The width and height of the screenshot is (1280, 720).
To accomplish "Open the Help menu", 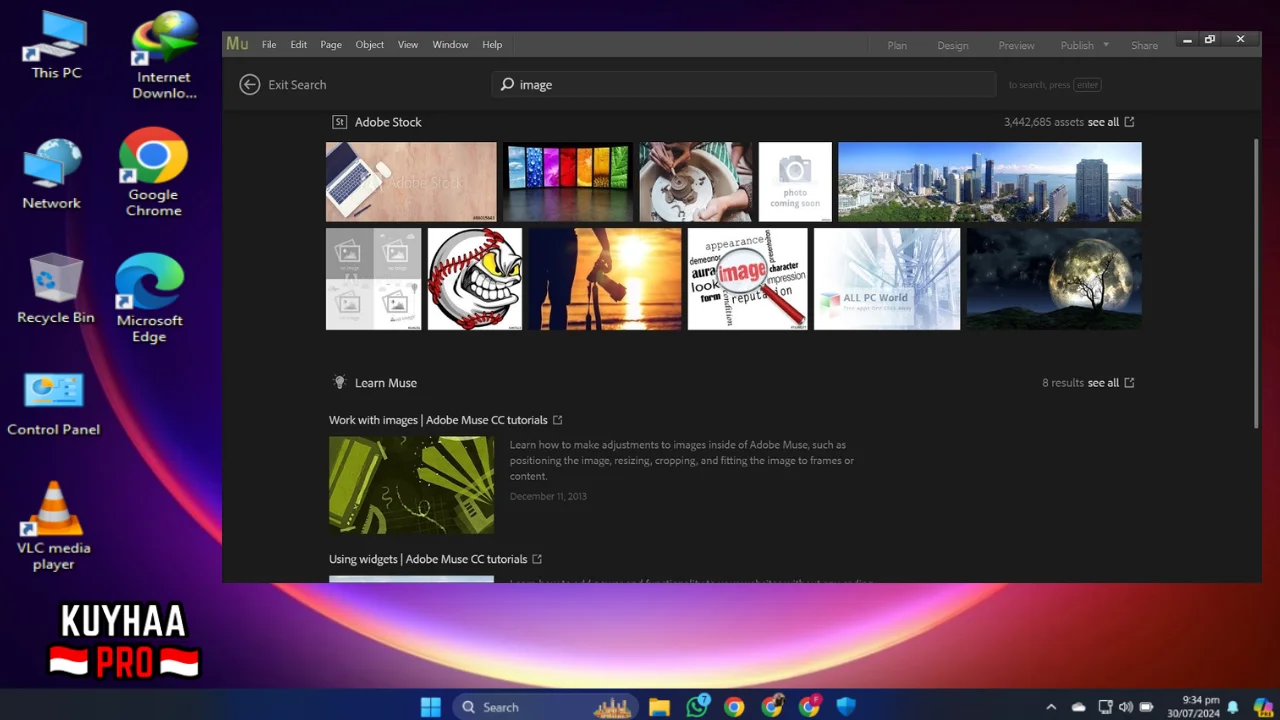I will [492, 45].
